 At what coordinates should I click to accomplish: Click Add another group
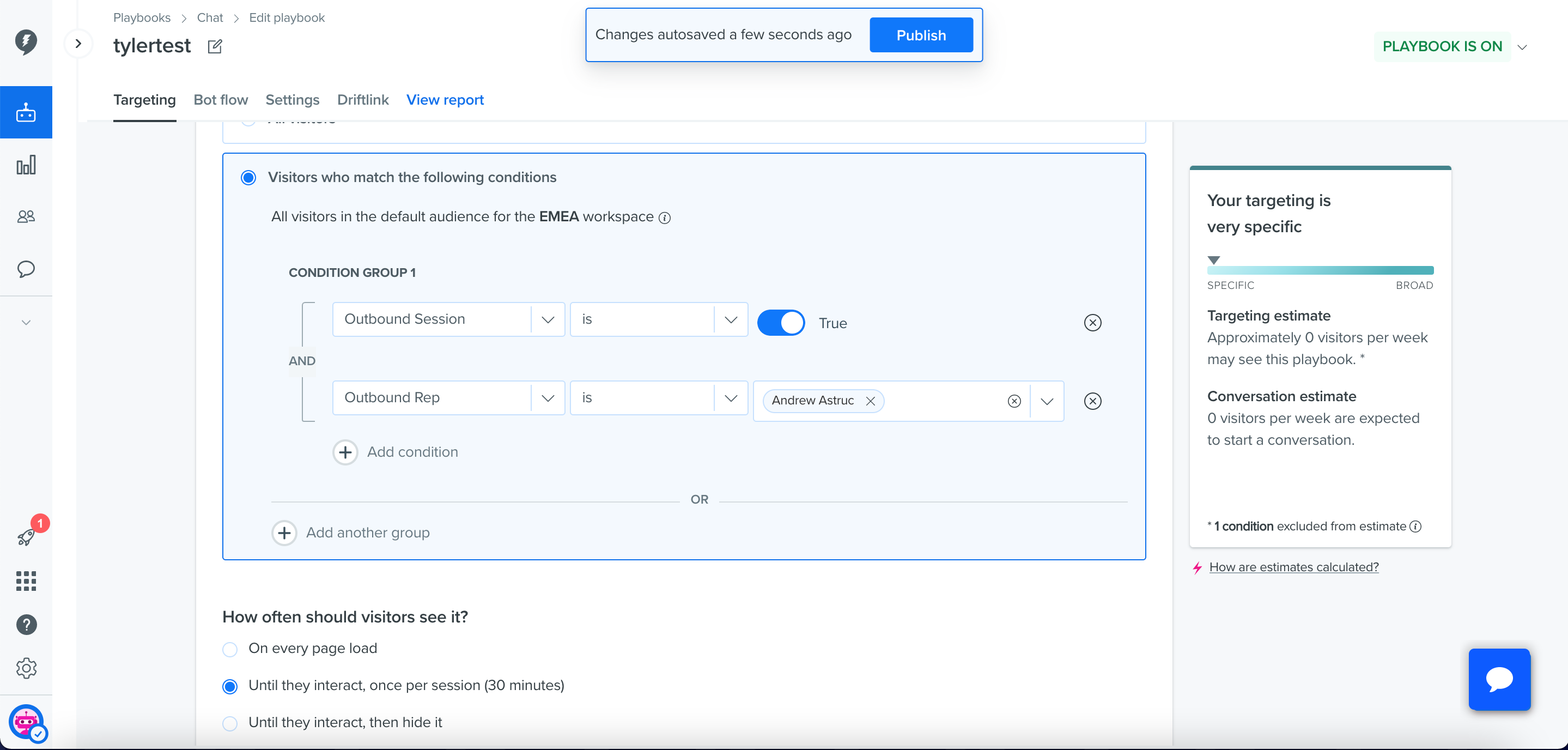click(351, 533)
